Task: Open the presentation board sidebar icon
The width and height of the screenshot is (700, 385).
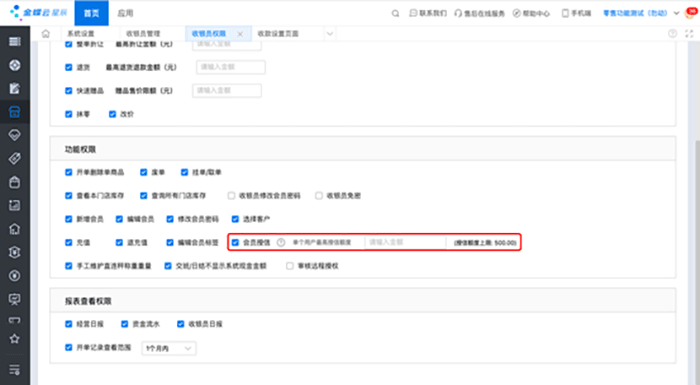Action: click(14, 299)
